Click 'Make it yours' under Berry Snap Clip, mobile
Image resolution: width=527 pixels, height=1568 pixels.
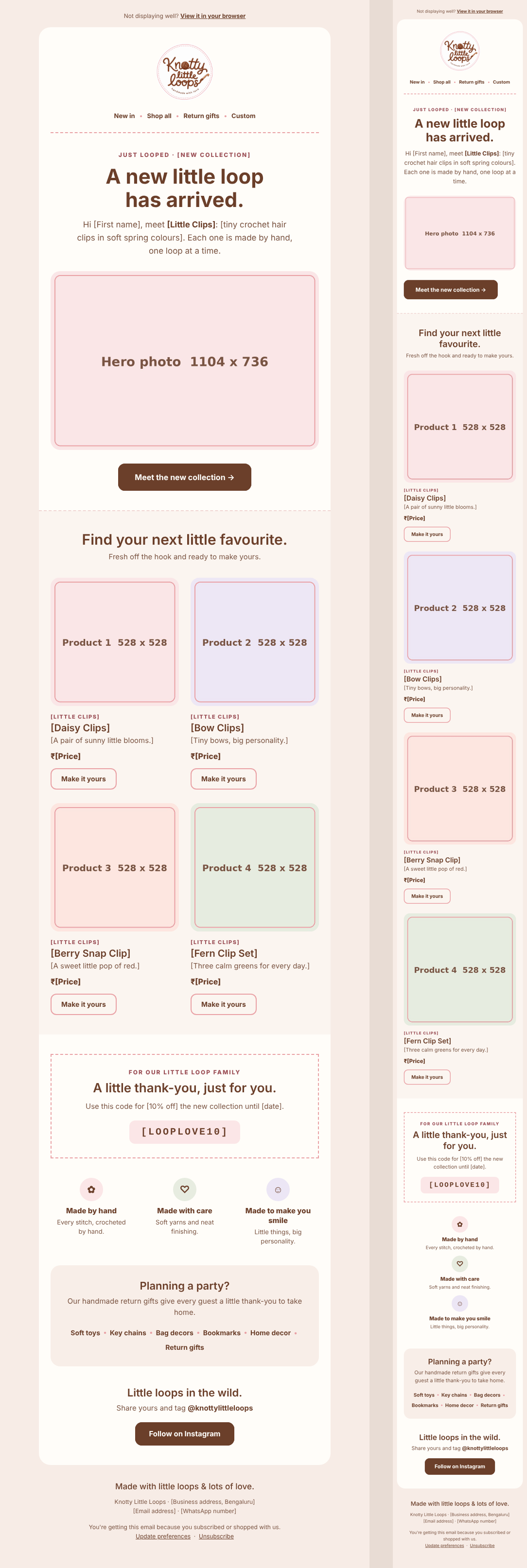pyautogui.click(x=427, y=896)
